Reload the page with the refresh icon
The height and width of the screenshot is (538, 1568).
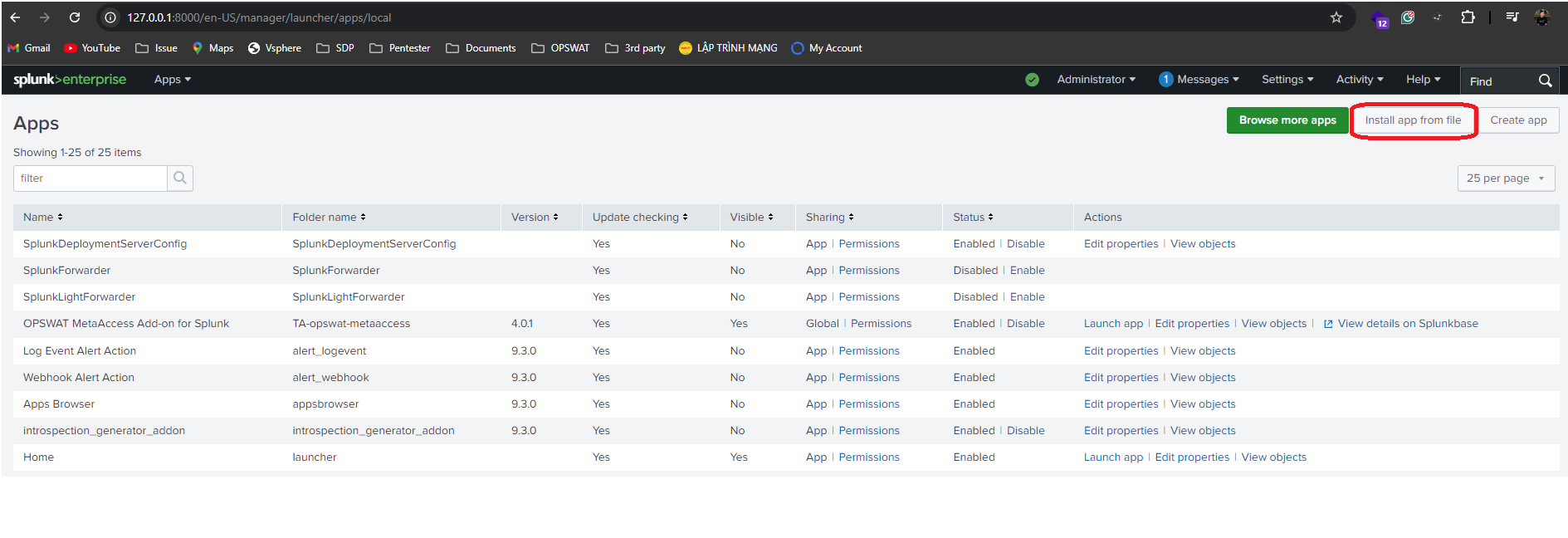tap(75, 17)
